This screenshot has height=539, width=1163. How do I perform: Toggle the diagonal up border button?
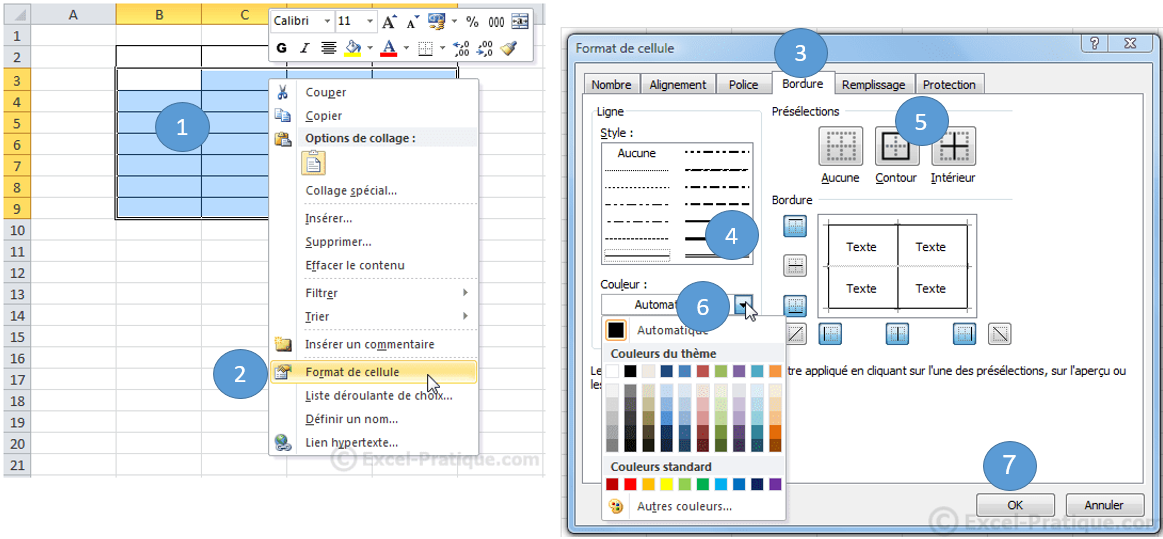pos(795,334)
